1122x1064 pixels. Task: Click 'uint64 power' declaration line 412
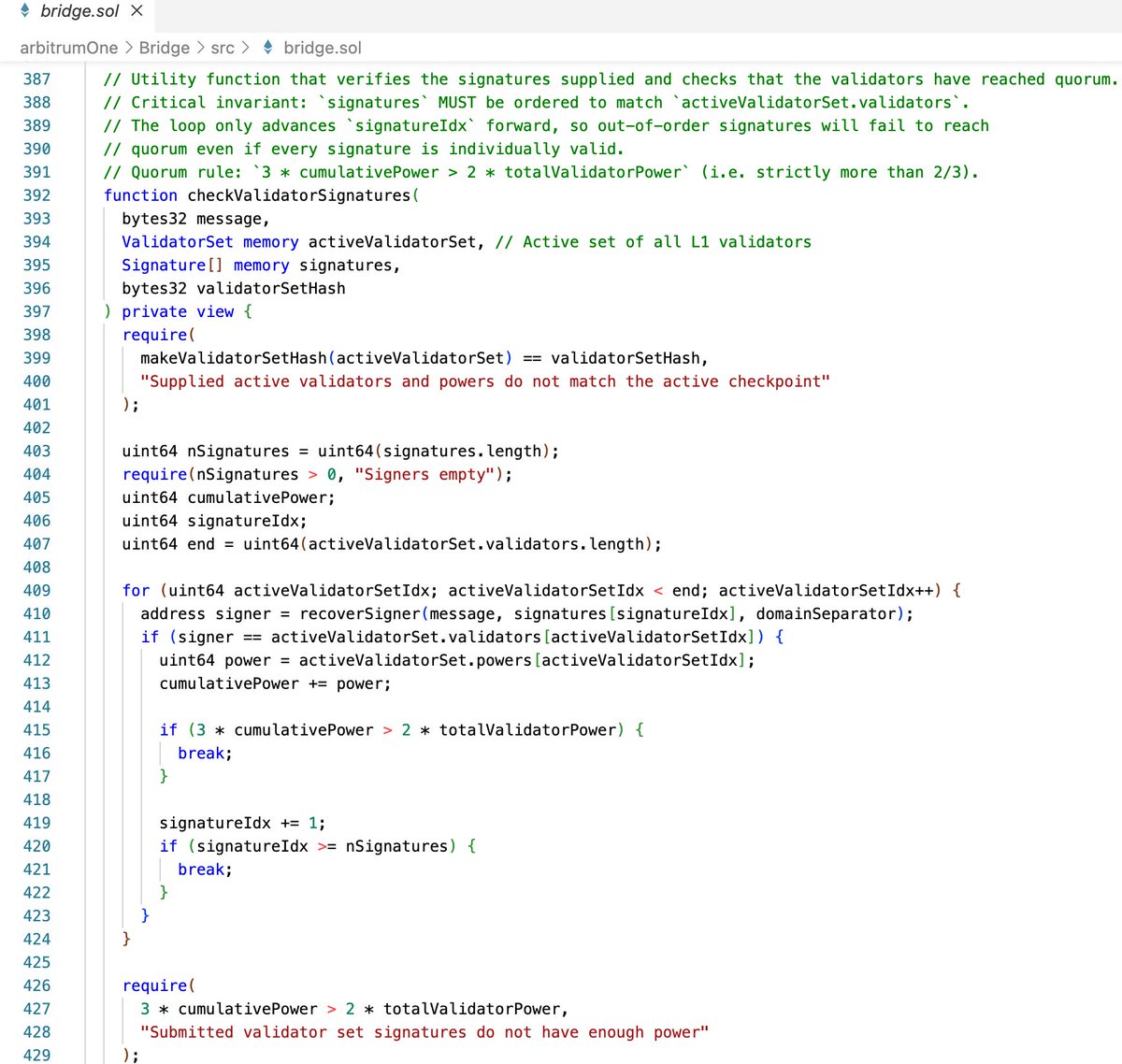(215, 660)
